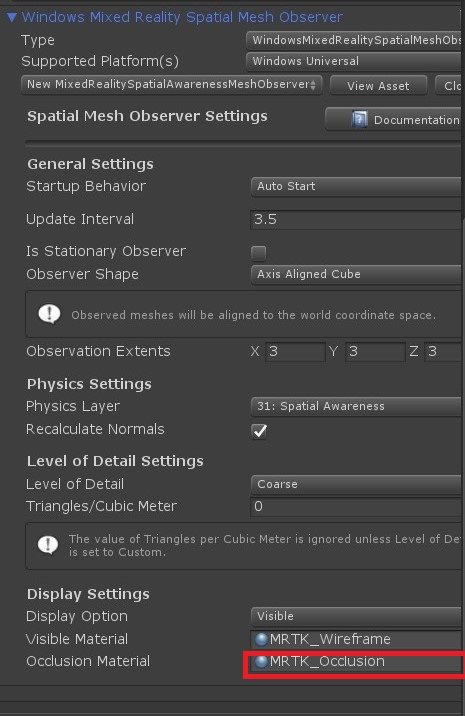Enable the Is Stationary Observer checkbox
465x716 pixels.
259,253
